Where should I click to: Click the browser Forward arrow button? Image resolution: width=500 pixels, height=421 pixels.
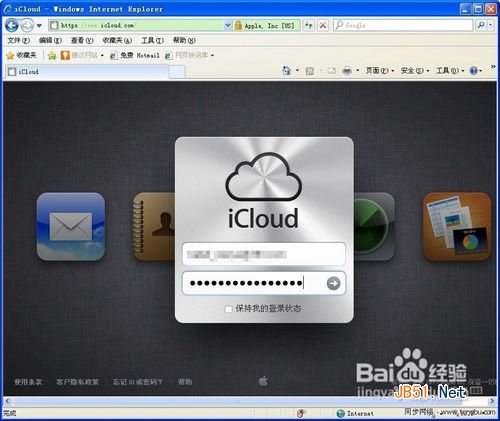click(x=27, y=25)
